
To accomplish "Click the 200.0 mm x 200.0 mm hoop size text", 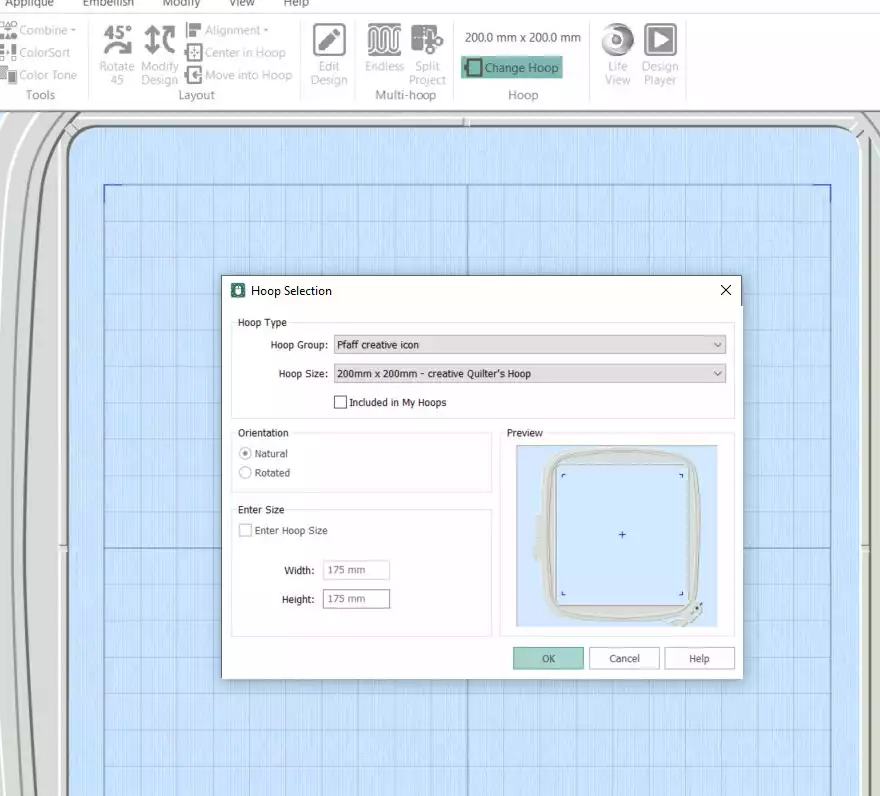I will 522,38.
